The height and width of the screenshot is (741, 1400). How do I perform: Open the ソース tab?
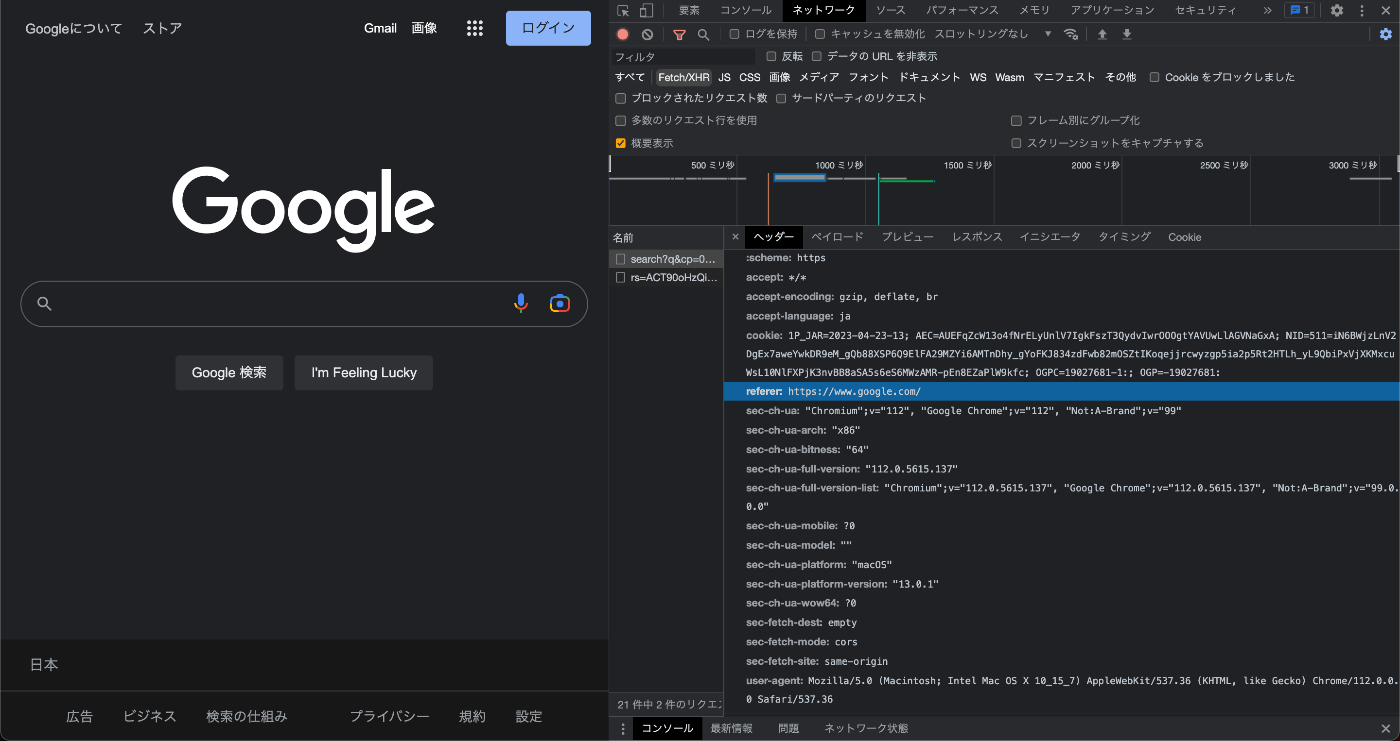point(890,10)
